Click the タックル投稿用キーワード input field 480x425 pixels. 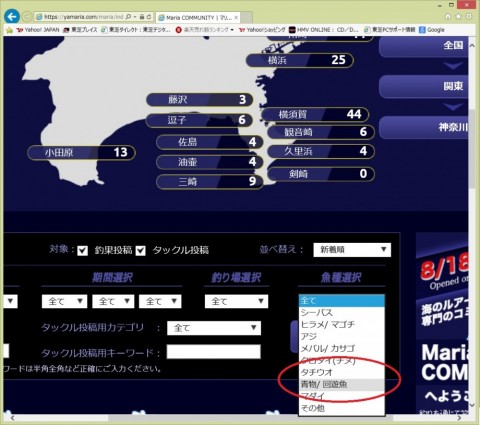tap(214, 352)
